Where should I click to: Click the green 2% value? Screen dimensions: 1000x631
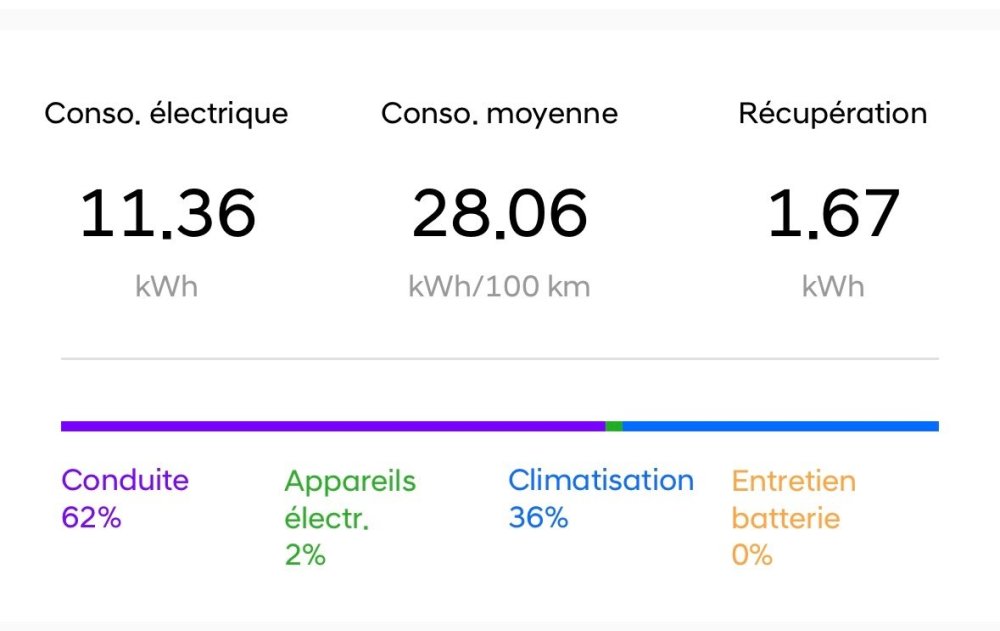tap(305, 556)
